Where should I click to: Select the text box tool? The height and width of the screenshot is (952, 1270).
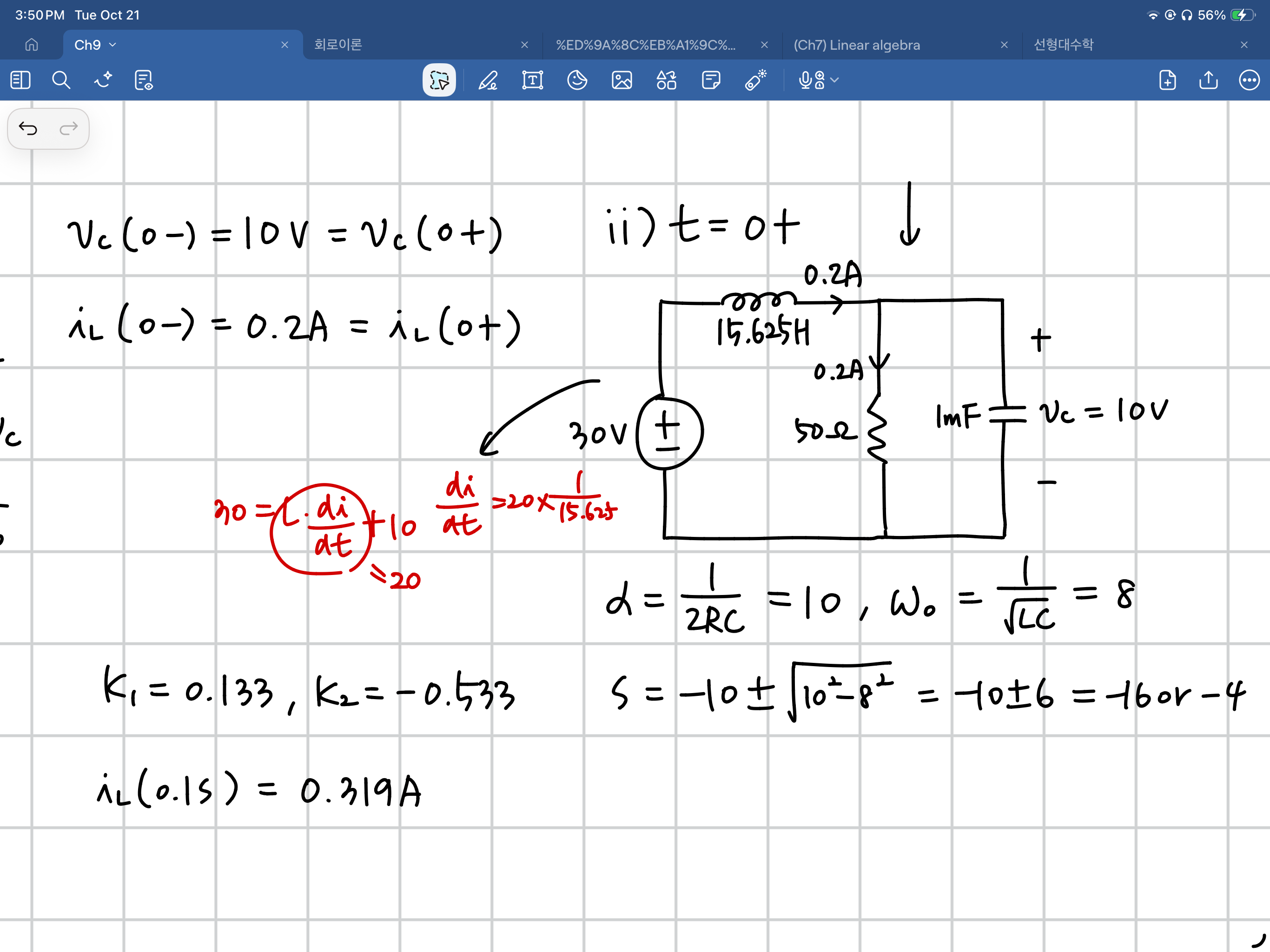point(532,80)
